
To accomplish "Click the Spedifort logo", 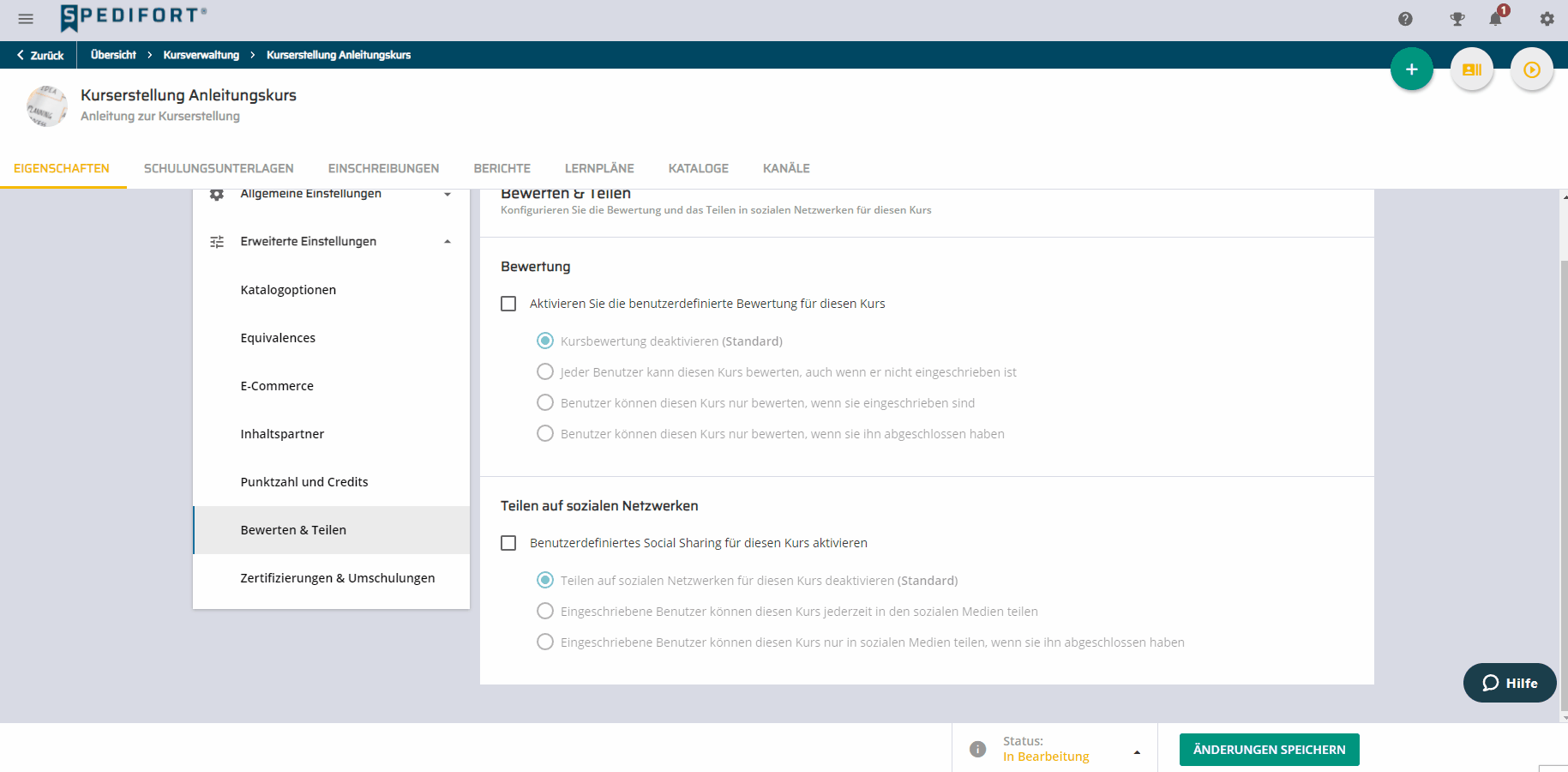I will (134, 17).
